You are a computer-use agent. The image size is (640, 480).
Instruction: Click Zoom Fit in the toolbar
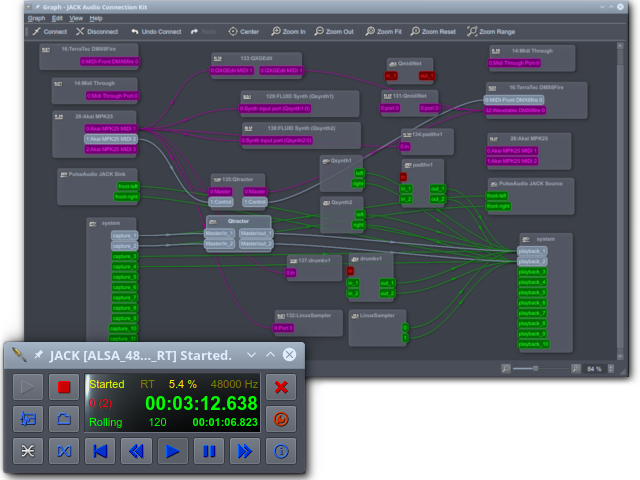tap(382, 31)
